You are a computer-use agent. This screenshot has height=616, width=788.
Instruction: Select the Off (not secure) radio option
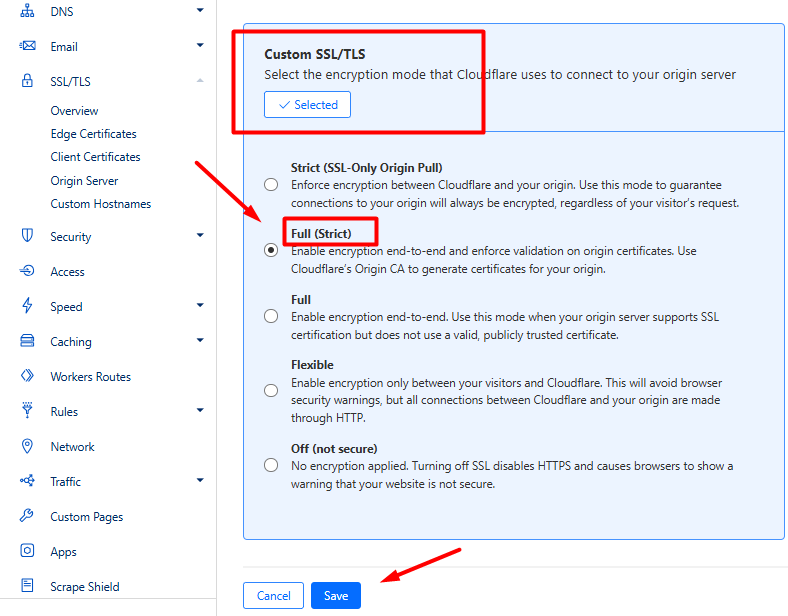click(x=271, y=465)
